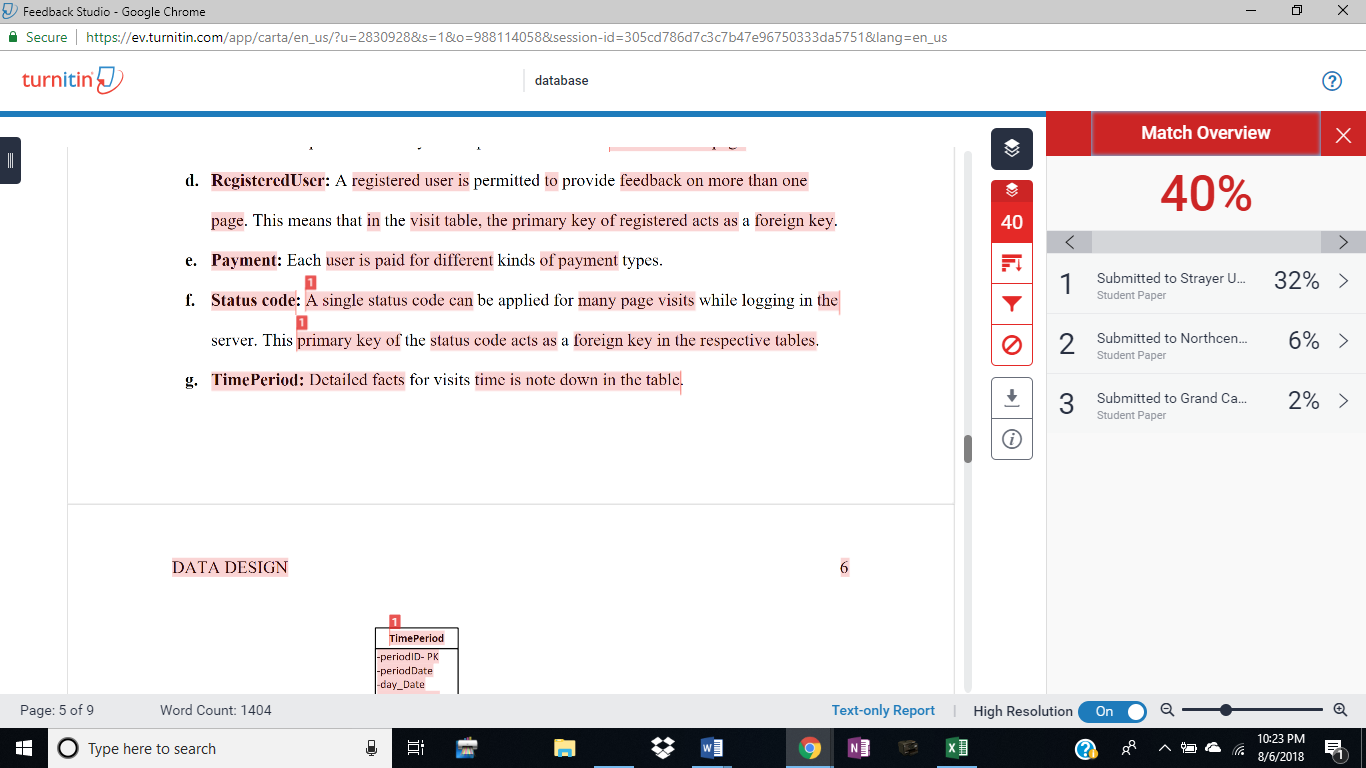
Task: Toggle High Resolution switch off
Action: tap(1113, 711)
